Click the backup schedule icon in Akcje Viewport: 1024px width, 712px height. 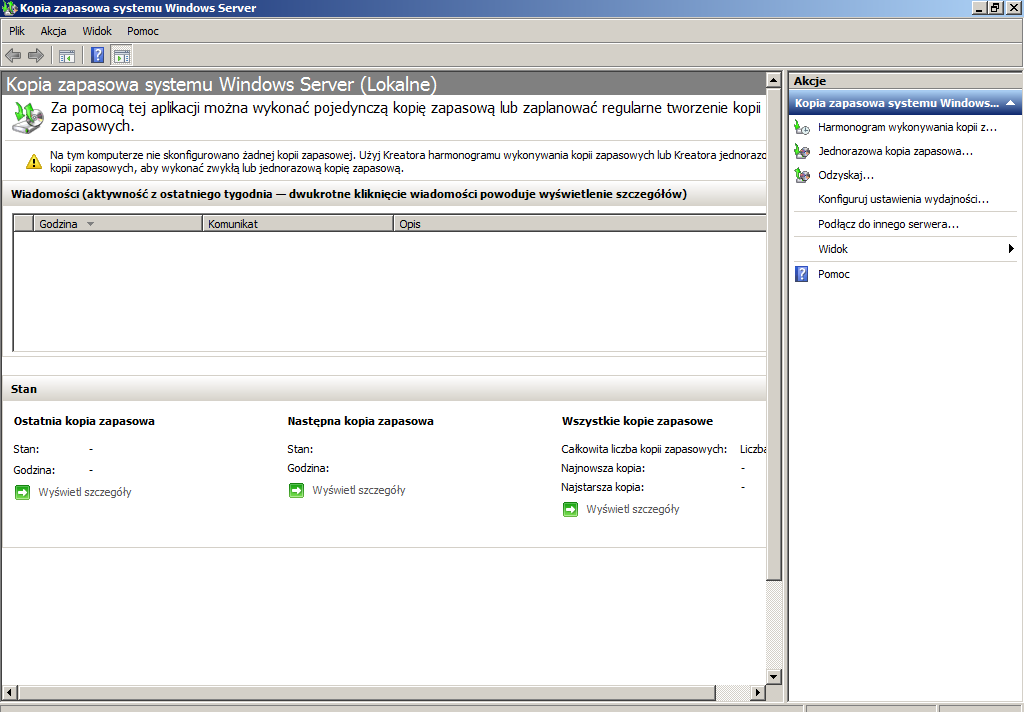tap(802, 127)
